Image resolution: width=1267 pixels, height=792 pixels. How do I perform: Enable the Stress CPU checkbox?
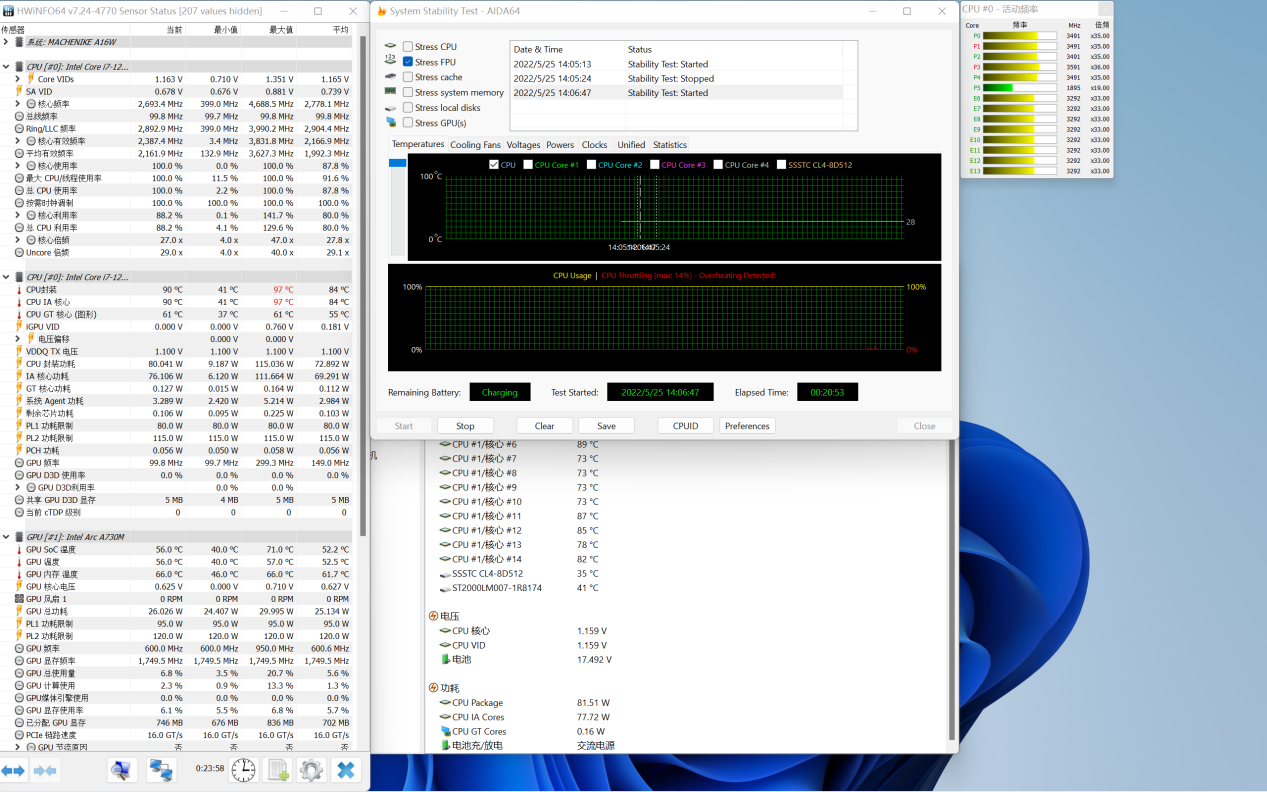pos(408,47)
